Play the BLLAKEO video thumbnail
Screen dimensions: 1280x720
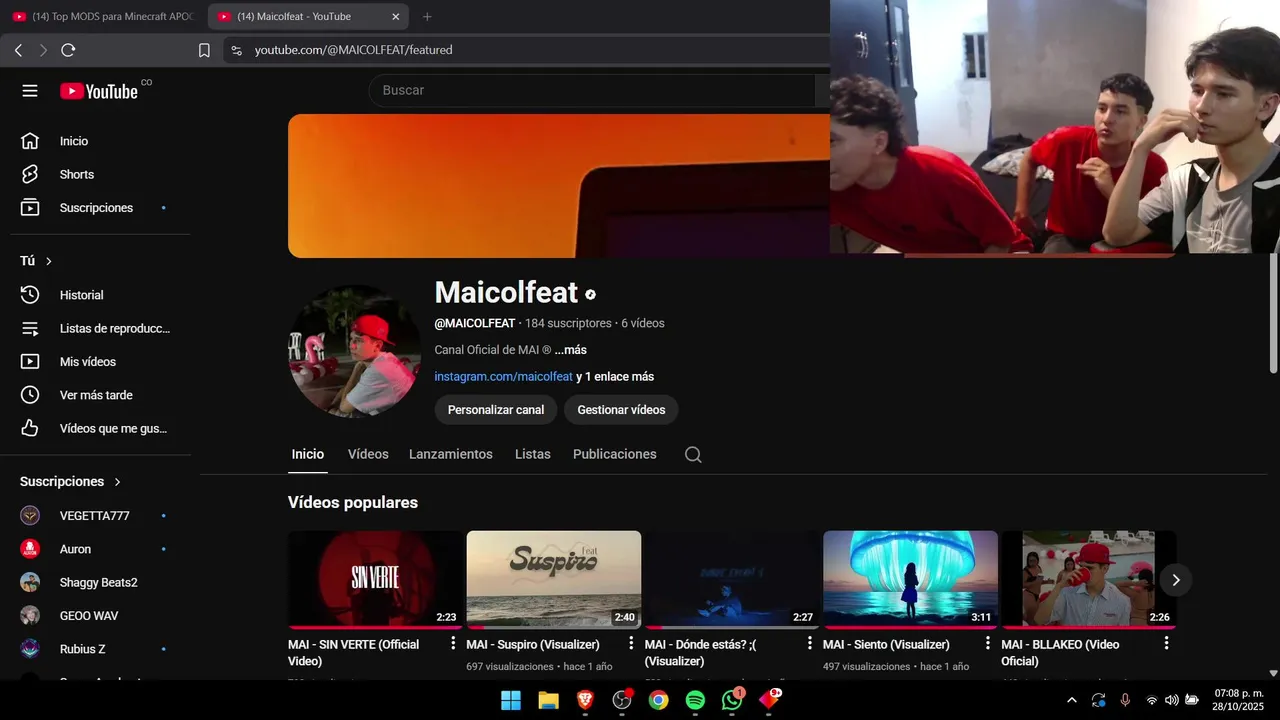tap(1088, 580)
